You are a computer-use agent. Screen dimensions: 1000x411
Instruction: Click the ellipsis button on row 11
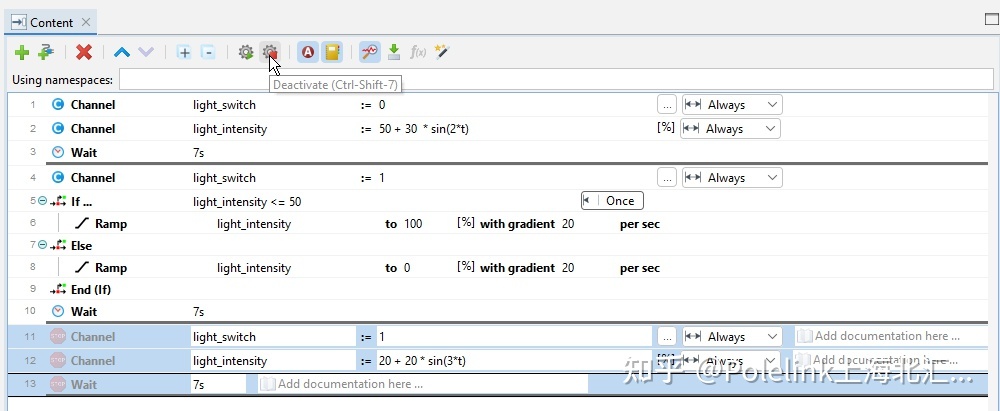[x=666, y=337]
